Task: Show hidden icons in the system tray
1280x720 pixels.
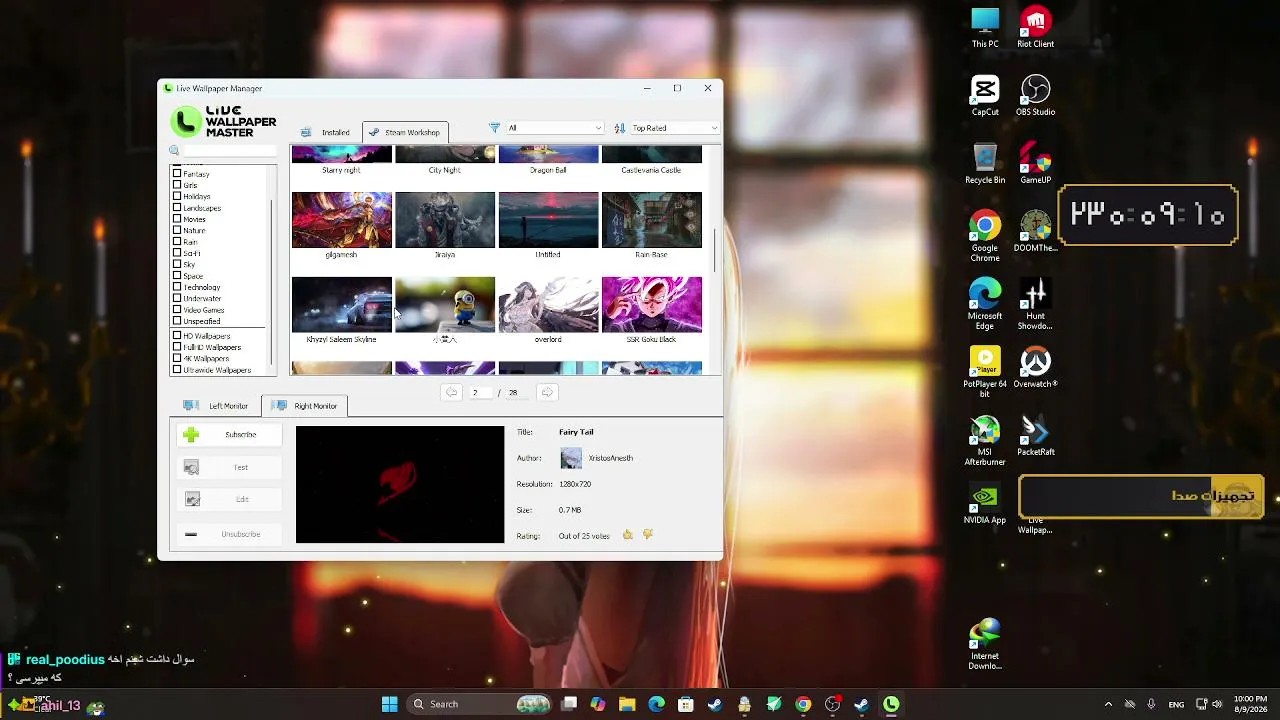Action: pos(1108,704)
